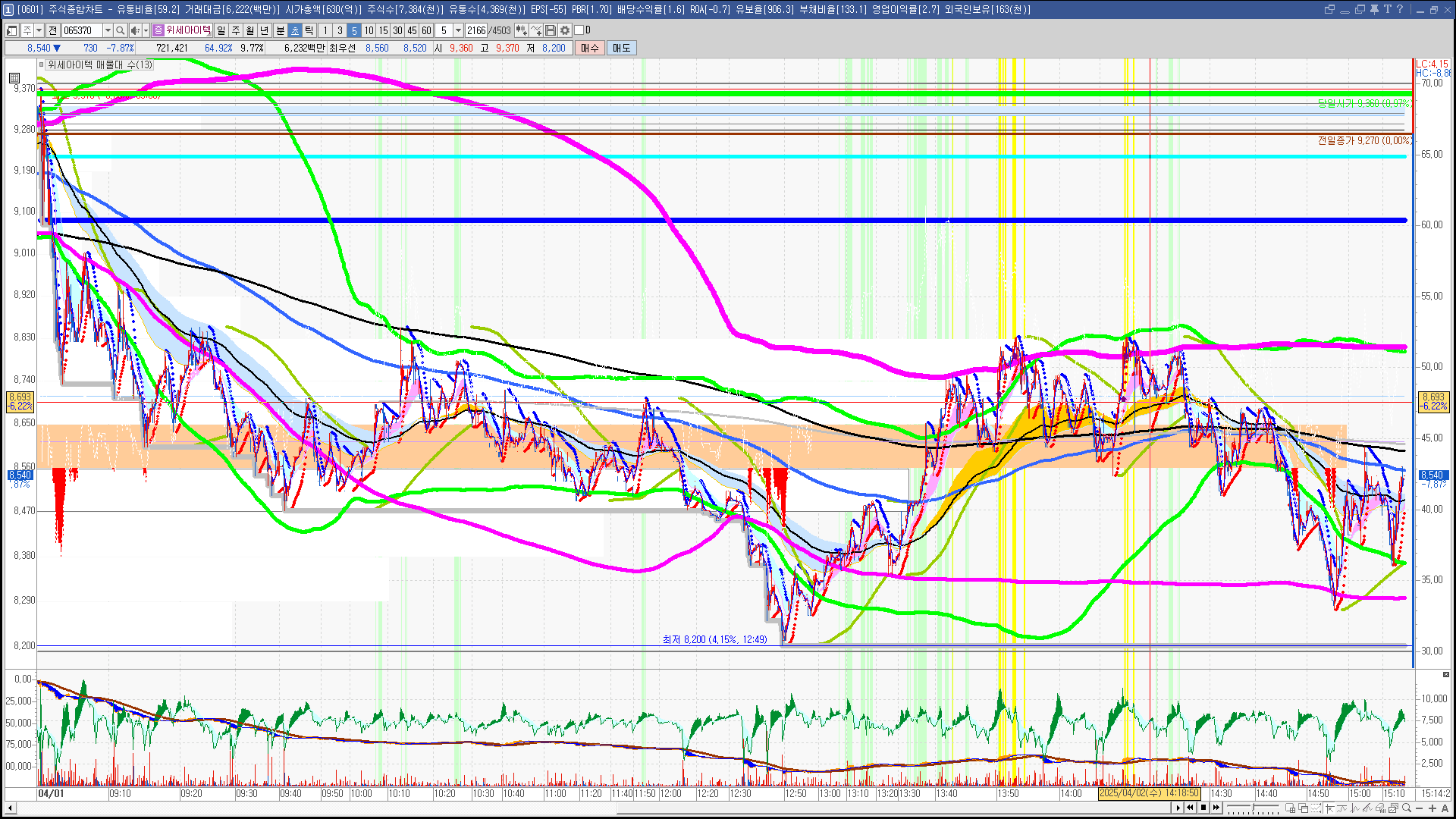Expand the 주 type dropdown arrow

tap(39, 30)
